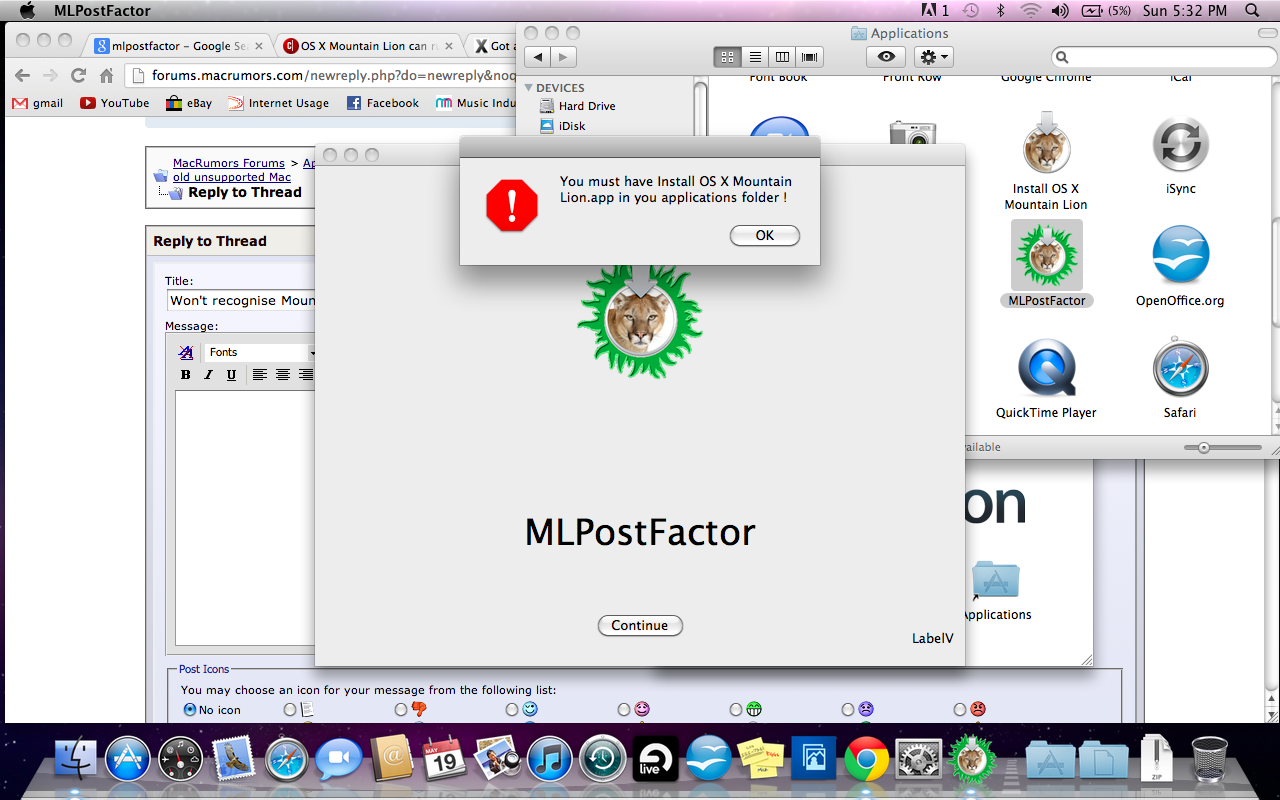The image size is (1280, 800).
Task: Open the Facebook bookmark
Action: coord(383,103)
